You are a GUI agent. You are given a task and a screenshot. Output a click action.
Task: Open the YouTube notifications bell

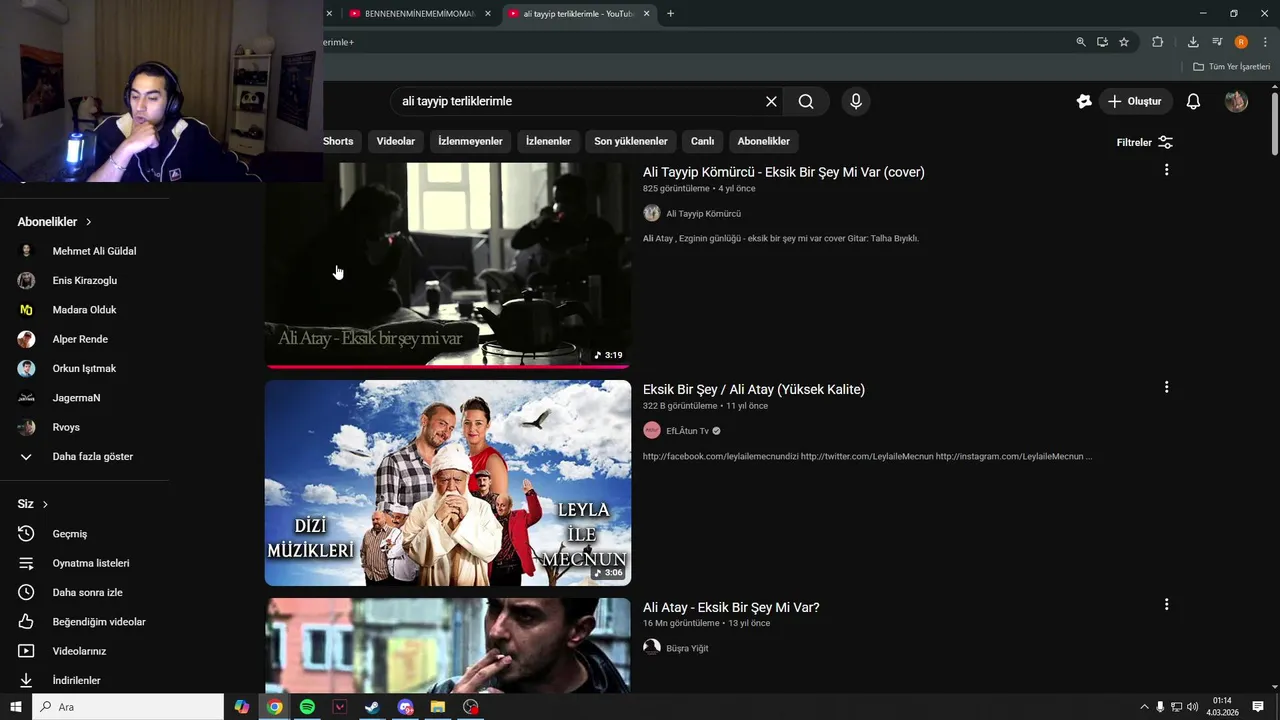click(x=1193, y=101)
